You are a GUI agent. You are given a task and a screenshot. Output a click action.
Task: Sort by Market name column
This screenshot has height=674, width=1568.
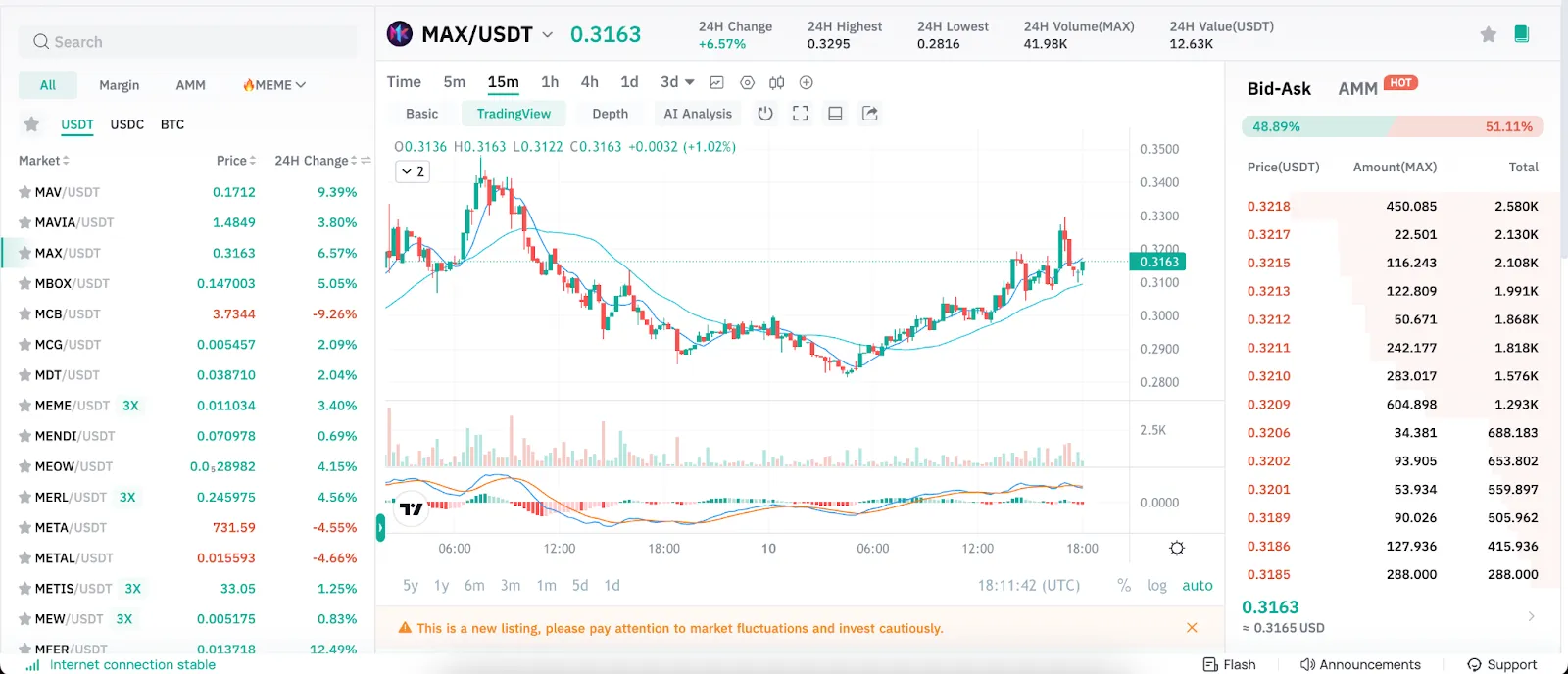(44, 161)
